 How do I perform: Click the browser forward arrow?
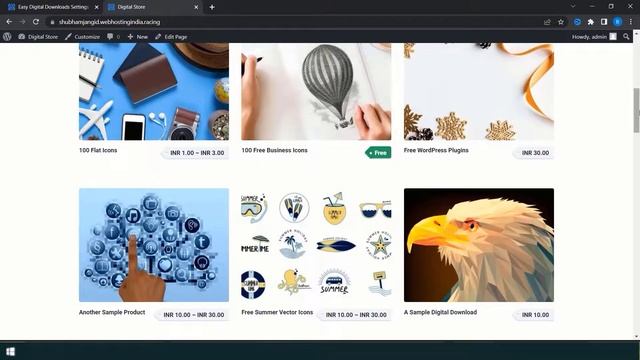point(22,22)
